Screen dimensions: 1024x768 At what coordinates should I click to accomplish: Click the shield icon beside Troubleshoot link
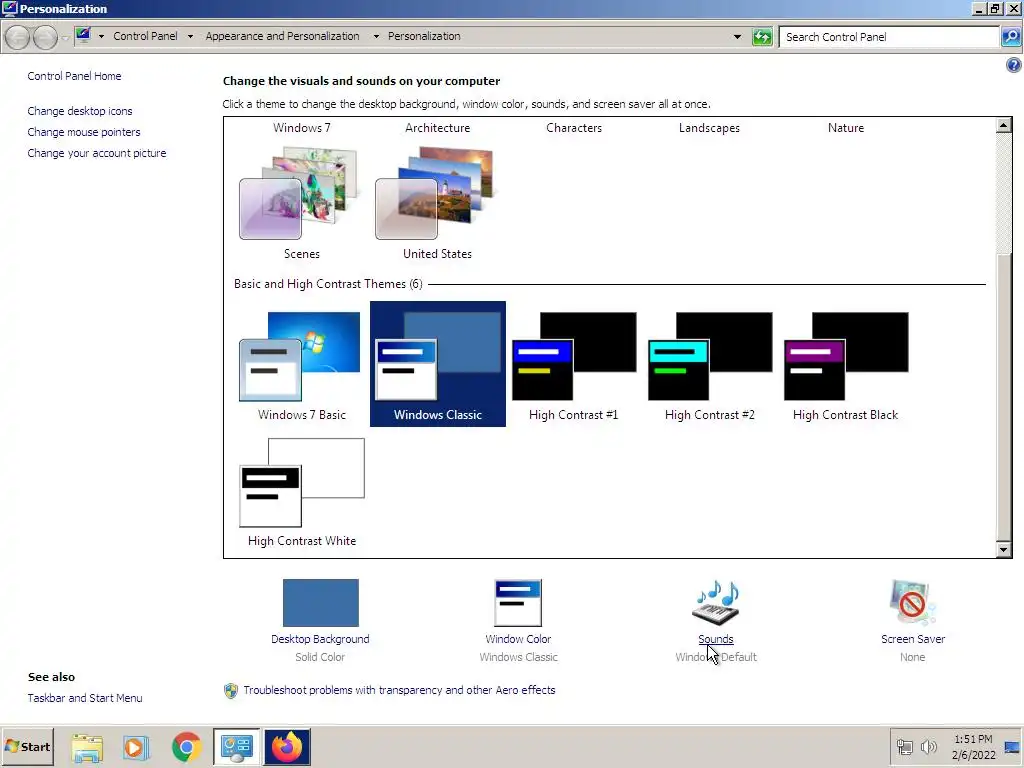[x=231, y=690]
